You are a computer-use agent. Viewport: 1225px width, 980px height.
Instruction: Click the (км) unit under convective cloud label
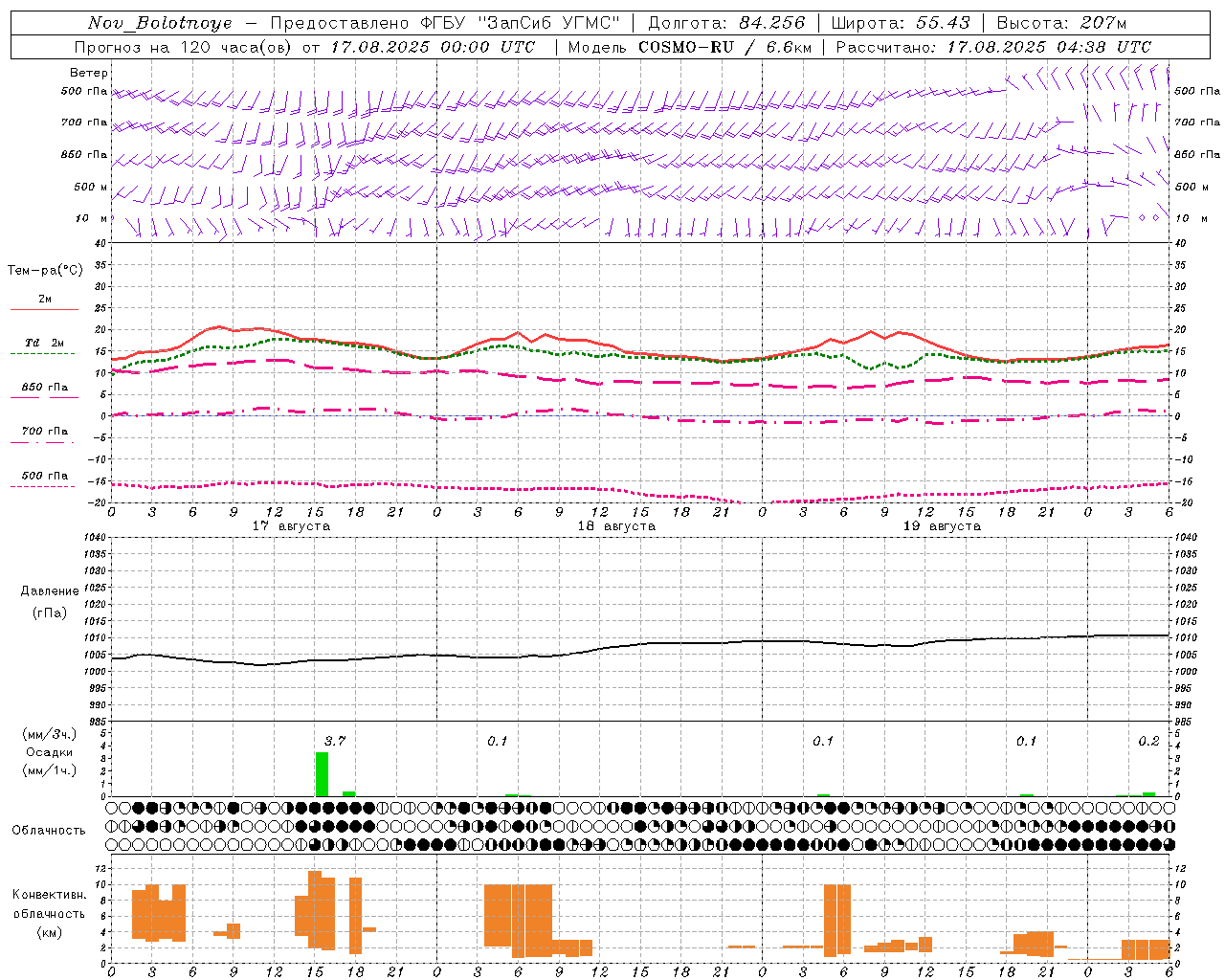(50, 932)
